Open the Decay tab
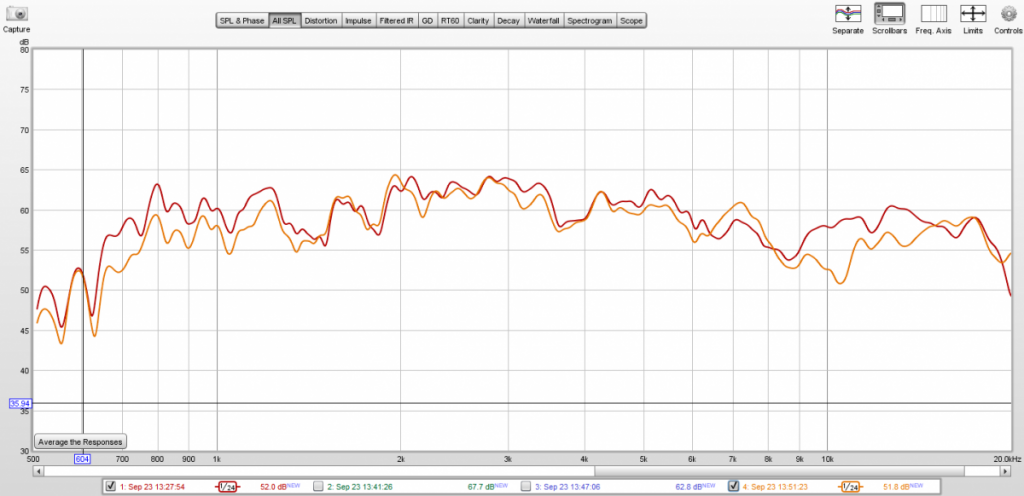 tap(509, 21)
